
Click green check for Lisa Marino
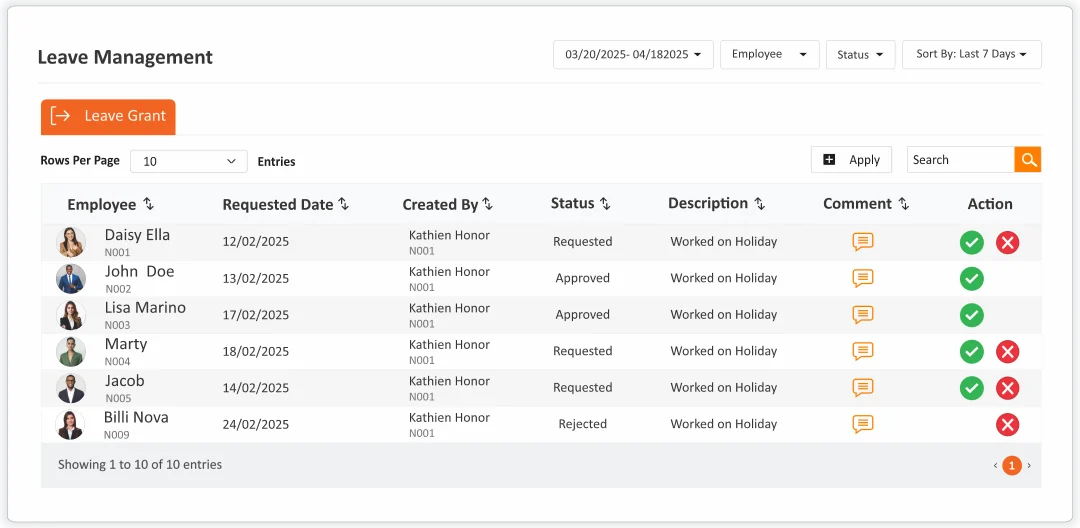point(971,315)
